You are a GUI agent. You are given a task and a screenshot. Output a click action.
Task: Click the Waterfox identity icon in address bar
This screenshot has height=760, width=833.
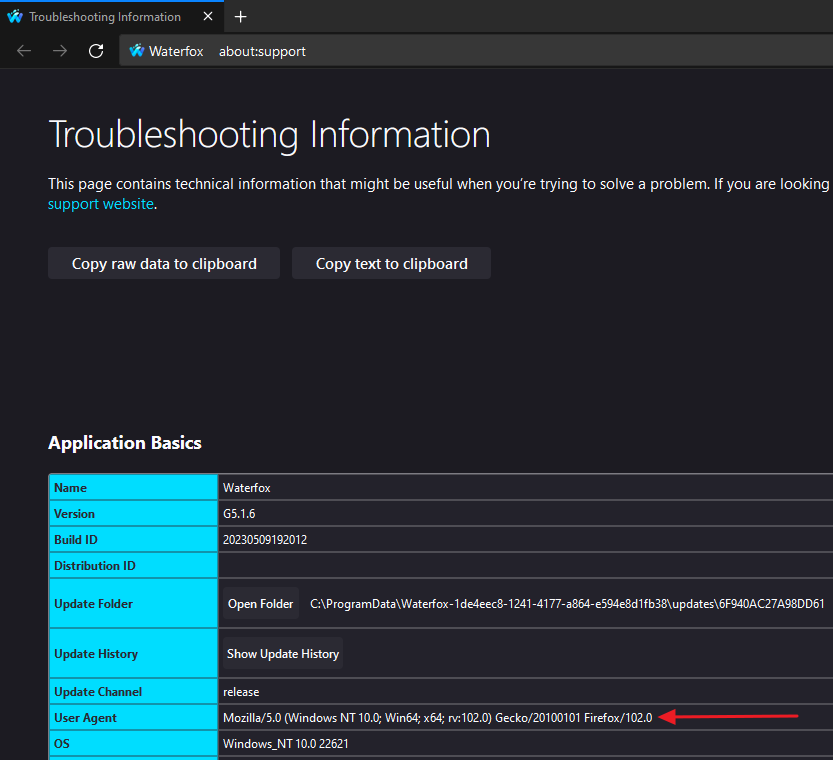(x=137, y=51)
